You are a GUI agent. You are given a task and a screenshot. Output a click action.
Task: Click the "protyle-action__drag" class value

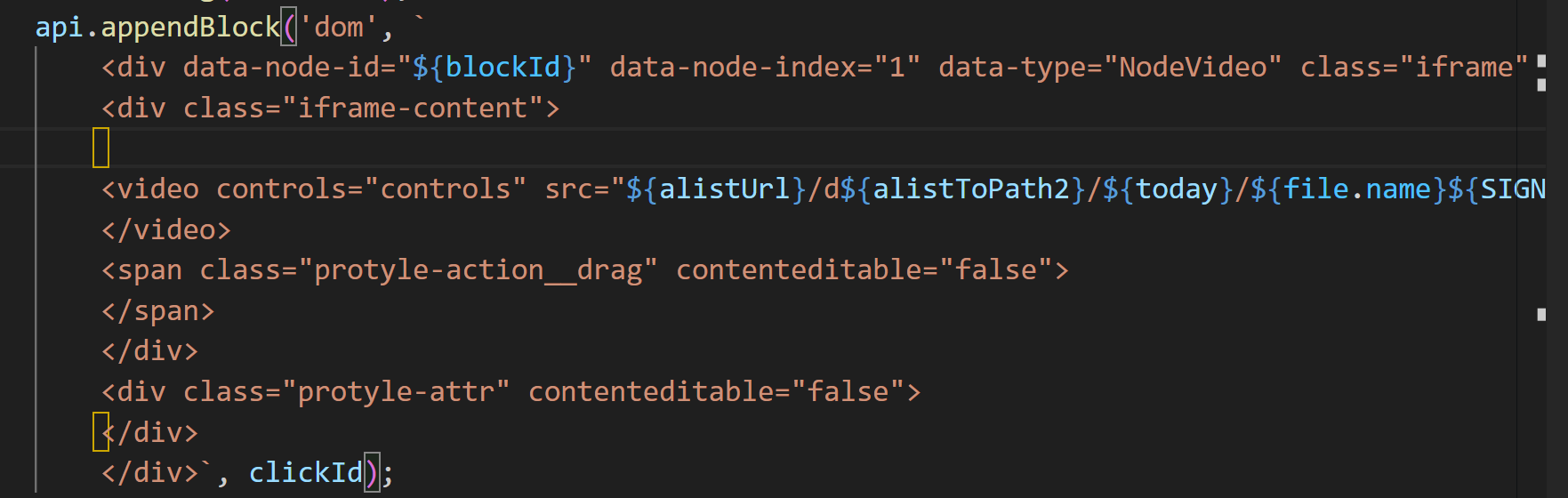click(486, 270)
